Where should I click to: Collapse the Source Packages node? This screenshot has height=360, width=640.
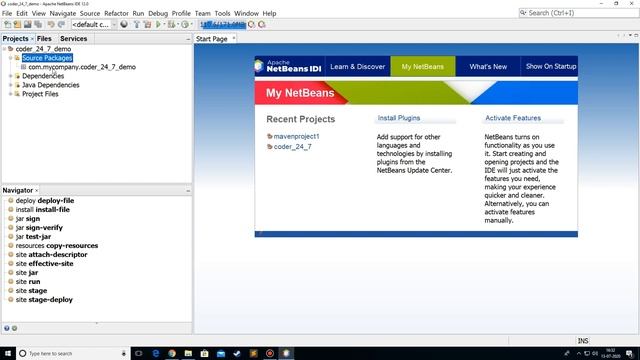pyautogui.click(x=11, y=58)
